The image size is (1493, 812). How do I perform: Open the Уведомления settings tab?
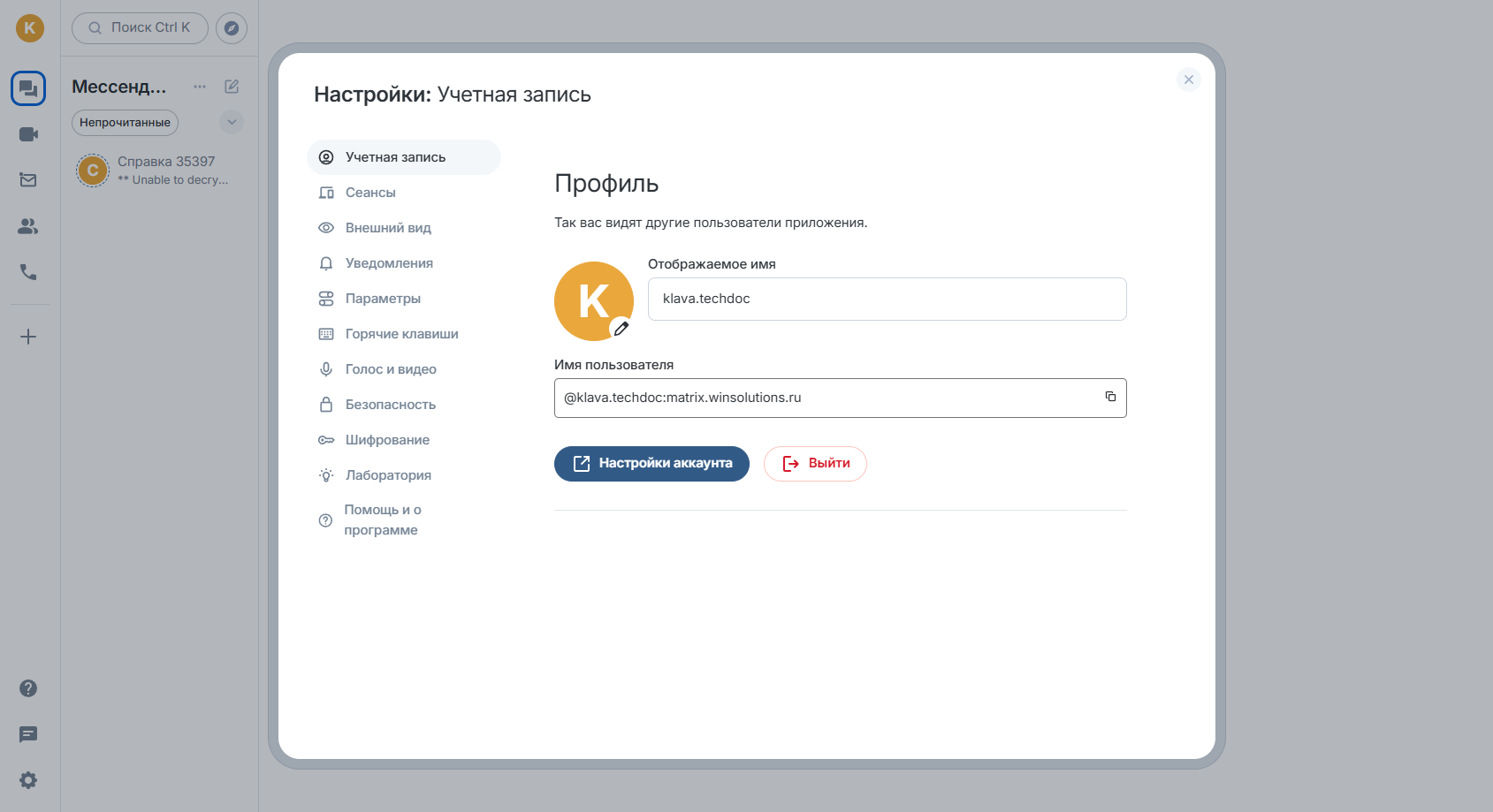pos(404,263)
